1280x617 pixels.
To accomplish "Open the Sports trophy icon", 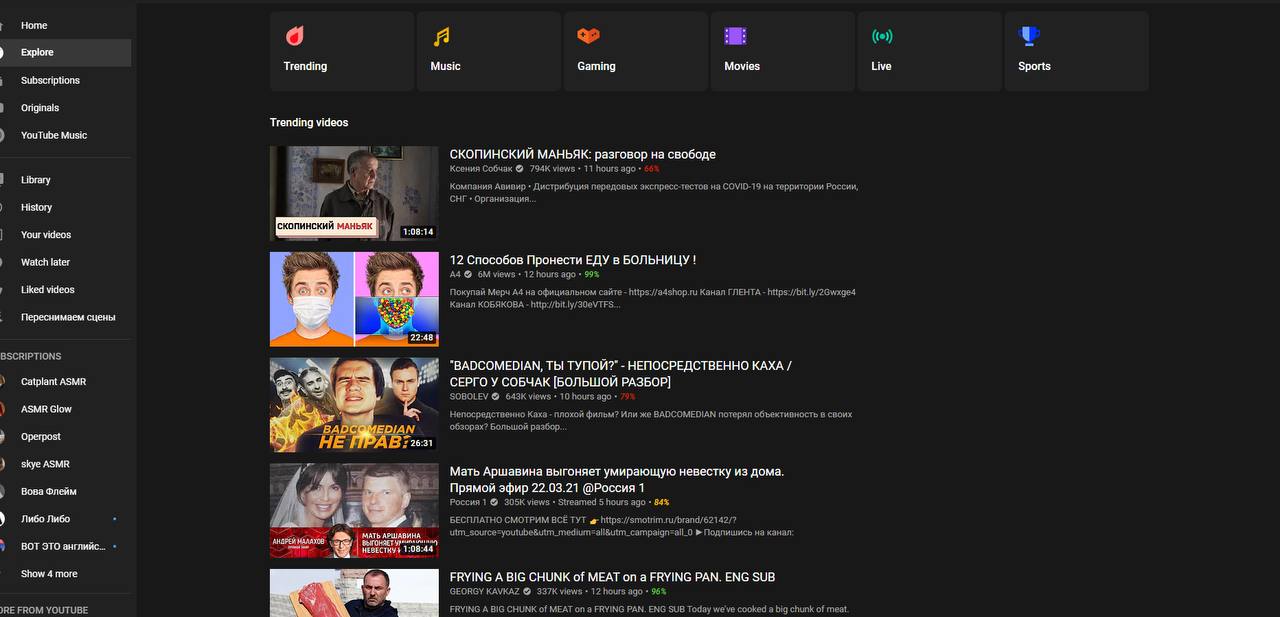I will [1029, 36].
